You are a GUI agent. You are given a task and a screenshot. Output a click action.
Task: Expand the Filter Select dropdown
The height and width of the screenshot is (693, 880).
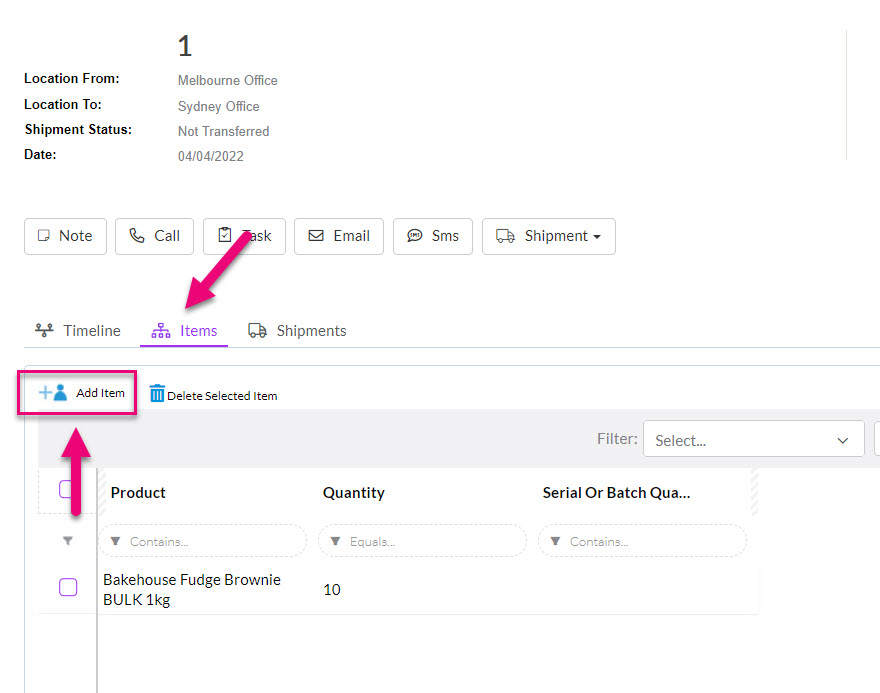[753, 440]
